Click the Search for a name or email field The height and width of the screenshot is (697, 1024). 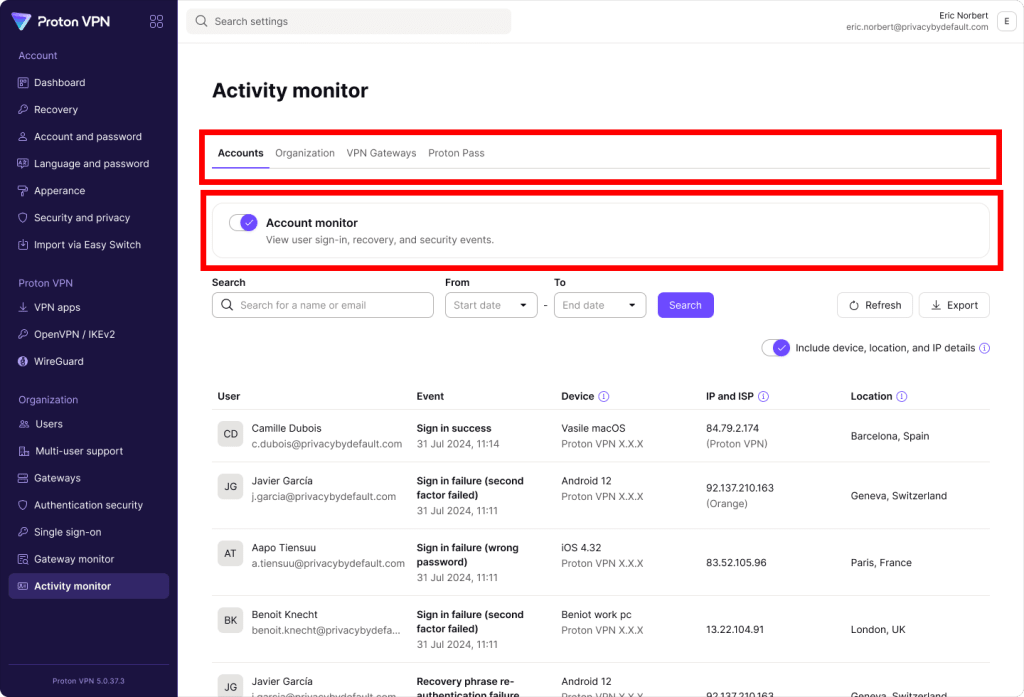point(323,305)
